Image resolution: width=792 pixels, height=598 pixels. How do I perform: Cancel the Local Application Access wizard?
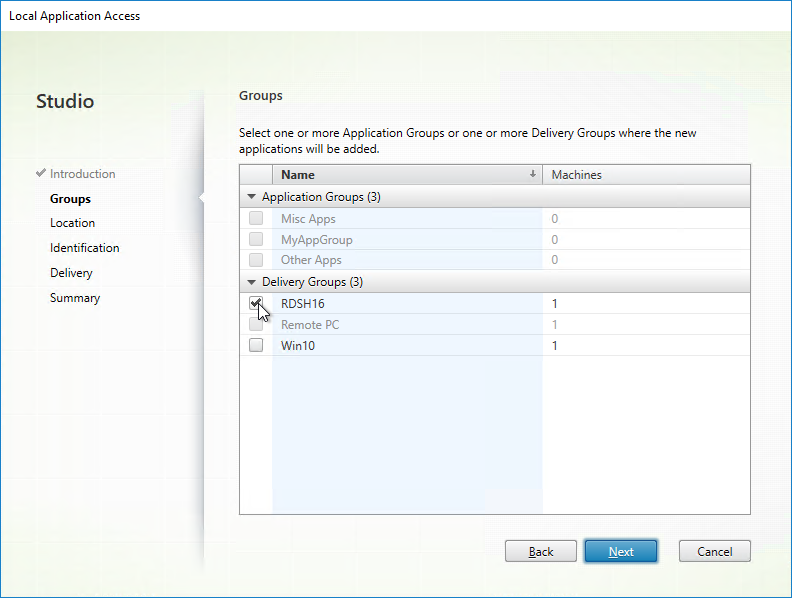click(714, 551)
